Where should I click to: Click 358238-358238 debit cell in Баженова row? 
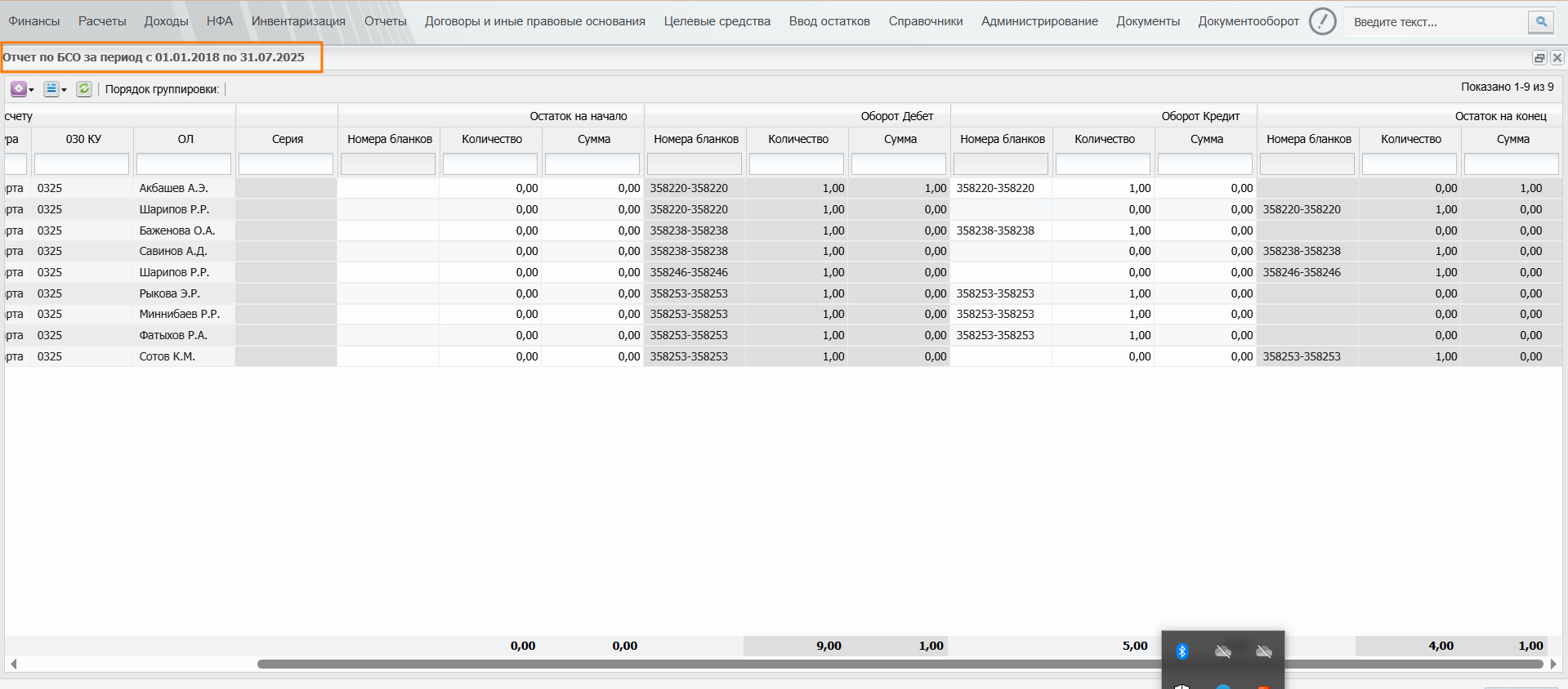(689, 230)
